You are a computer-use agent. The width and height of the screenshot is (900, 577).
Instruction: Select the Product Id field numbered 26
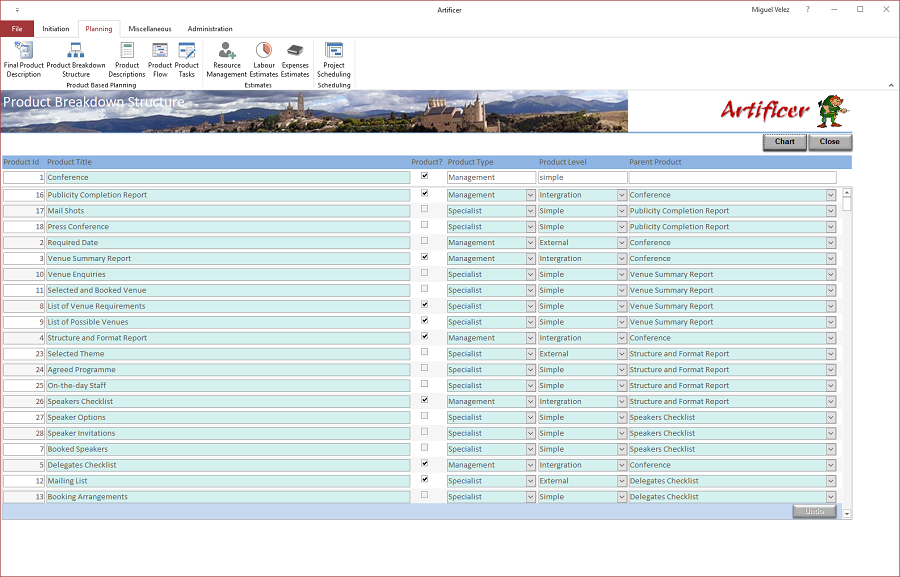(x=24, y=401)
